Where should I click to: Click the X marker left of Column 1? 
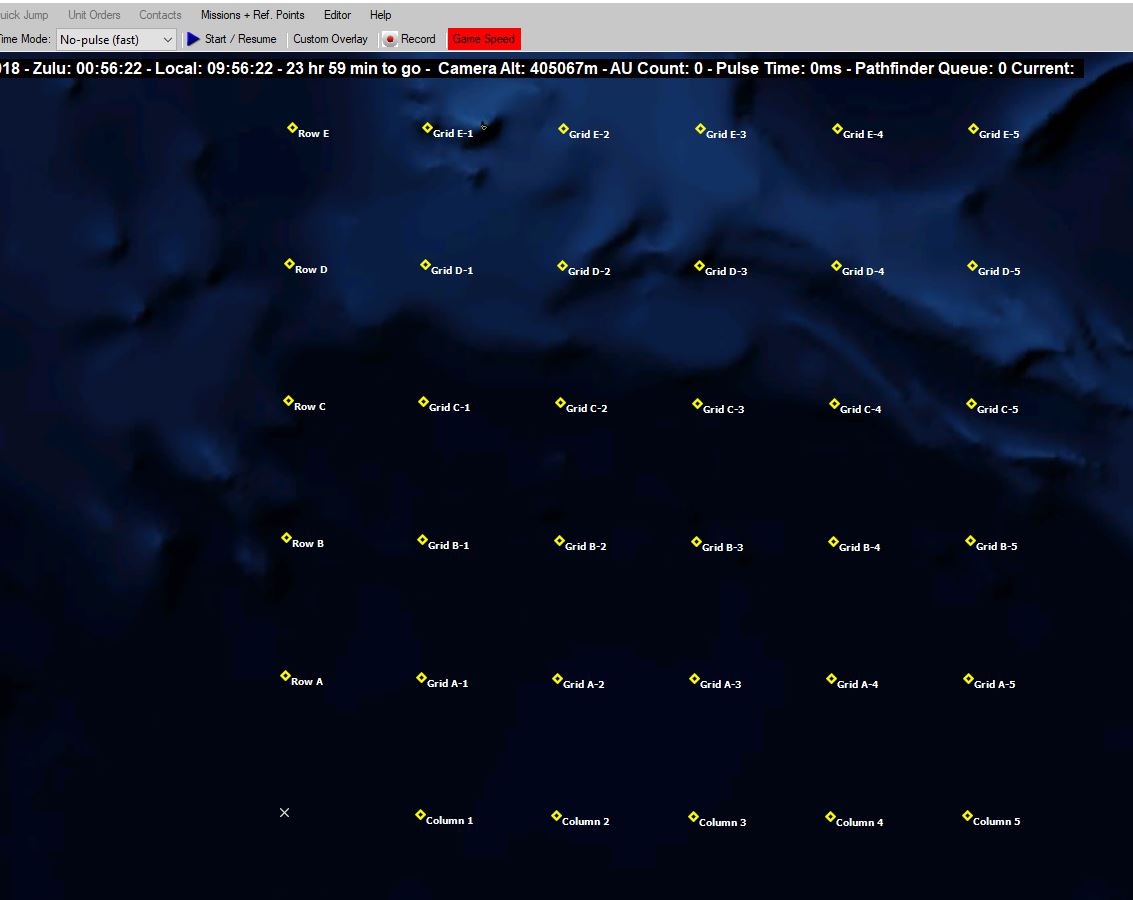(x=285, y=813)
